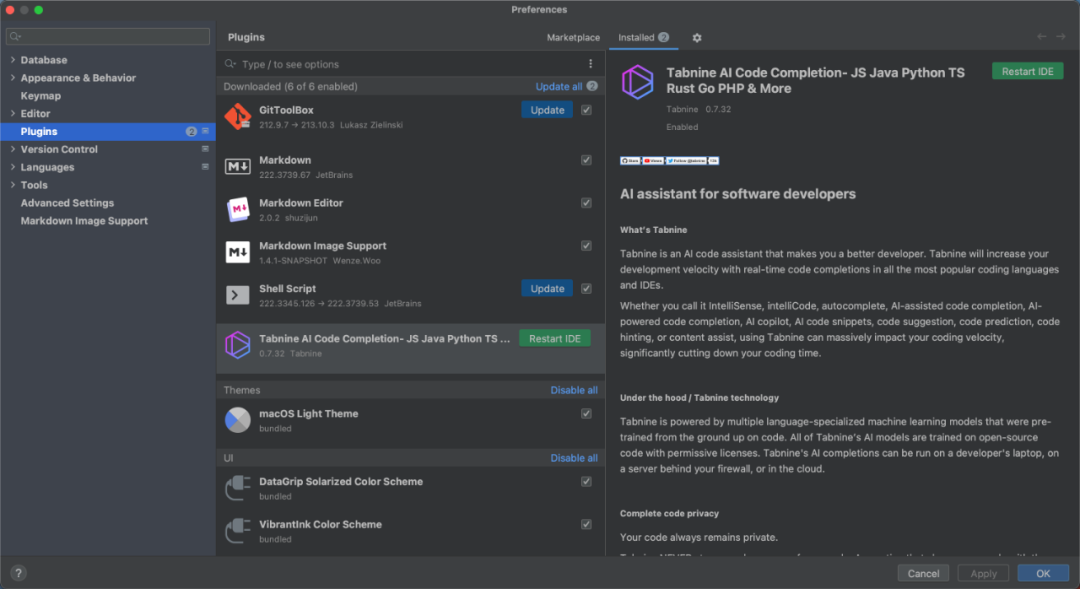This screenshot has height=589, width=1080.
Task: Focus the plugin search input field
Action: coord(411,64)
